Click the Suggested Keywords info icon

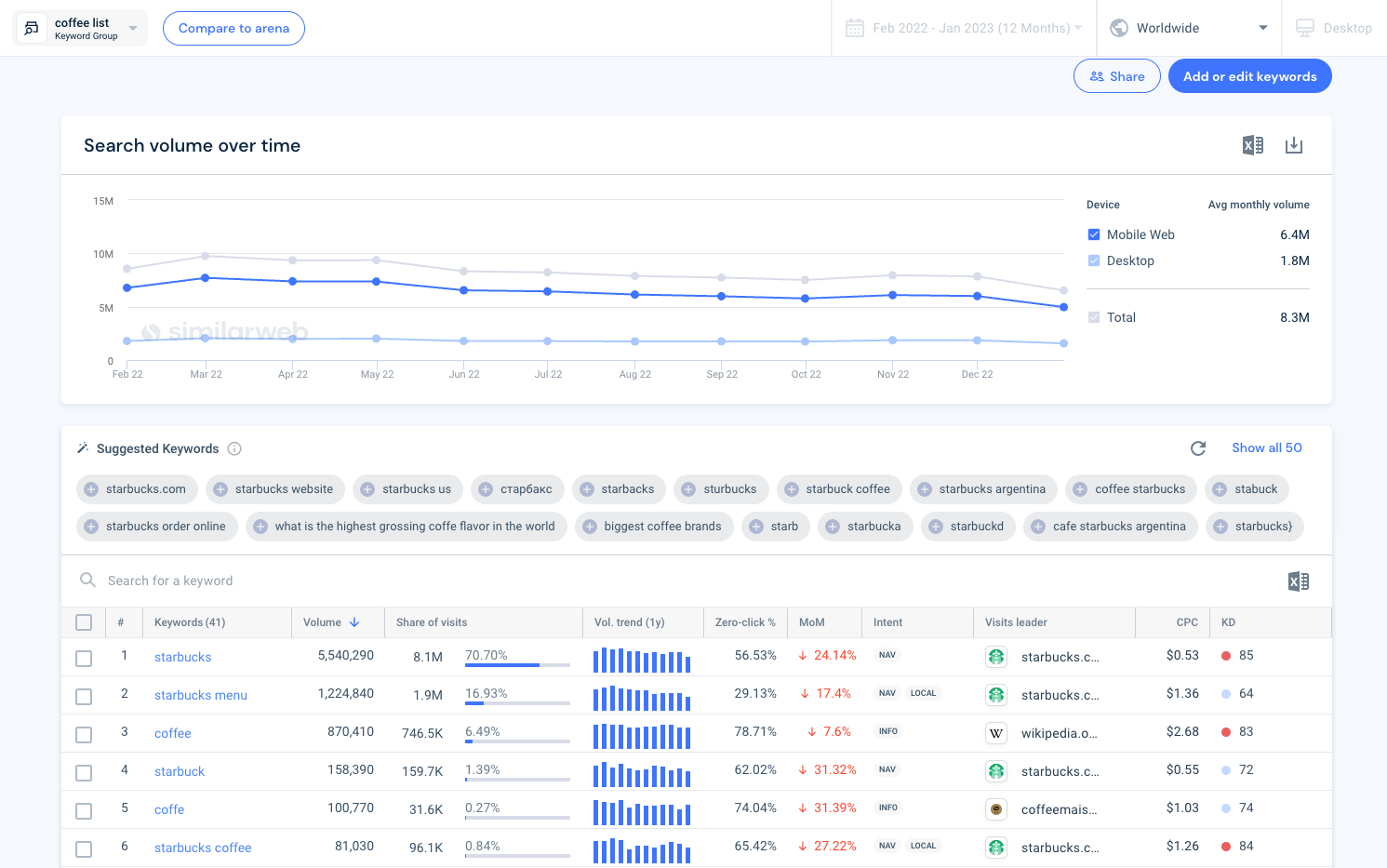[x=234, y=448]
